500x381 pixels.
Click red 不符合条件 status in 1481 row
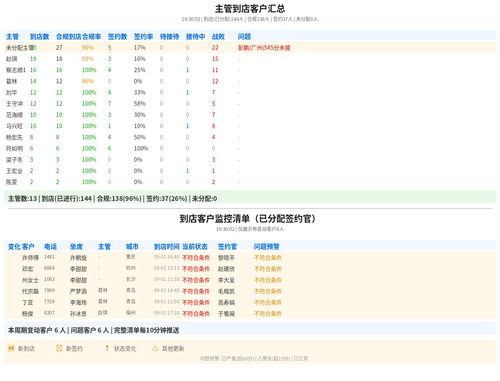point(196,258)
